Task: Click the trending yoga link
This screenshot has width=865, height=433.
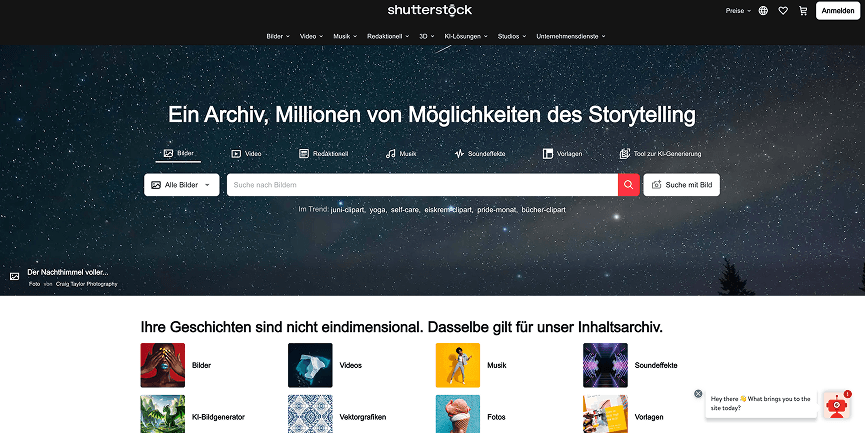Action: 377,210
